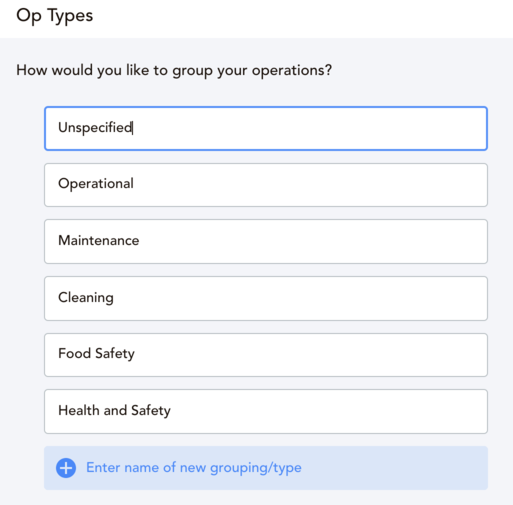Select the Operational grouping field
This screenshot has height=505, width=513.
click(x=266, y=185)
